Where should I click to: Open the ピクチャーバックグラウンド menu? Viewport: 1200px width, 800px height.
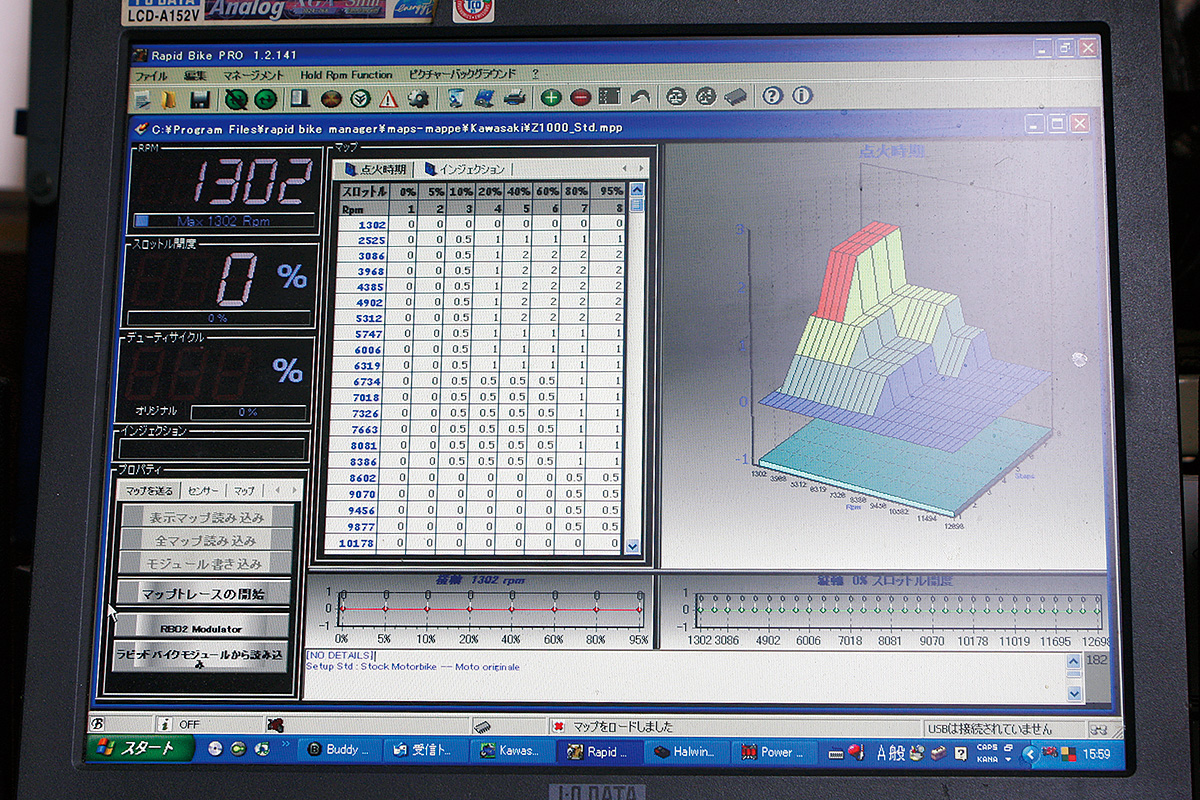pyautogui.click(x=463, y=75)
